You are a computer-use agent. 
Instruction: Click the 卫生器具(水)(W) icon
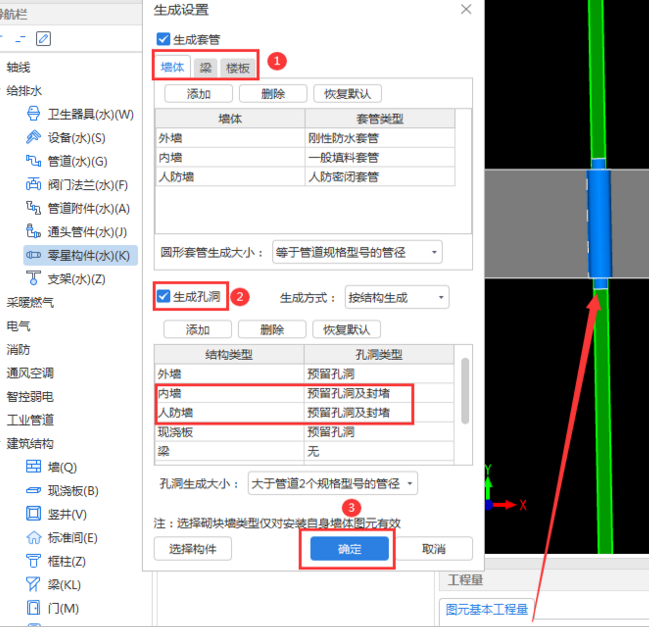[x=33, y=113]
